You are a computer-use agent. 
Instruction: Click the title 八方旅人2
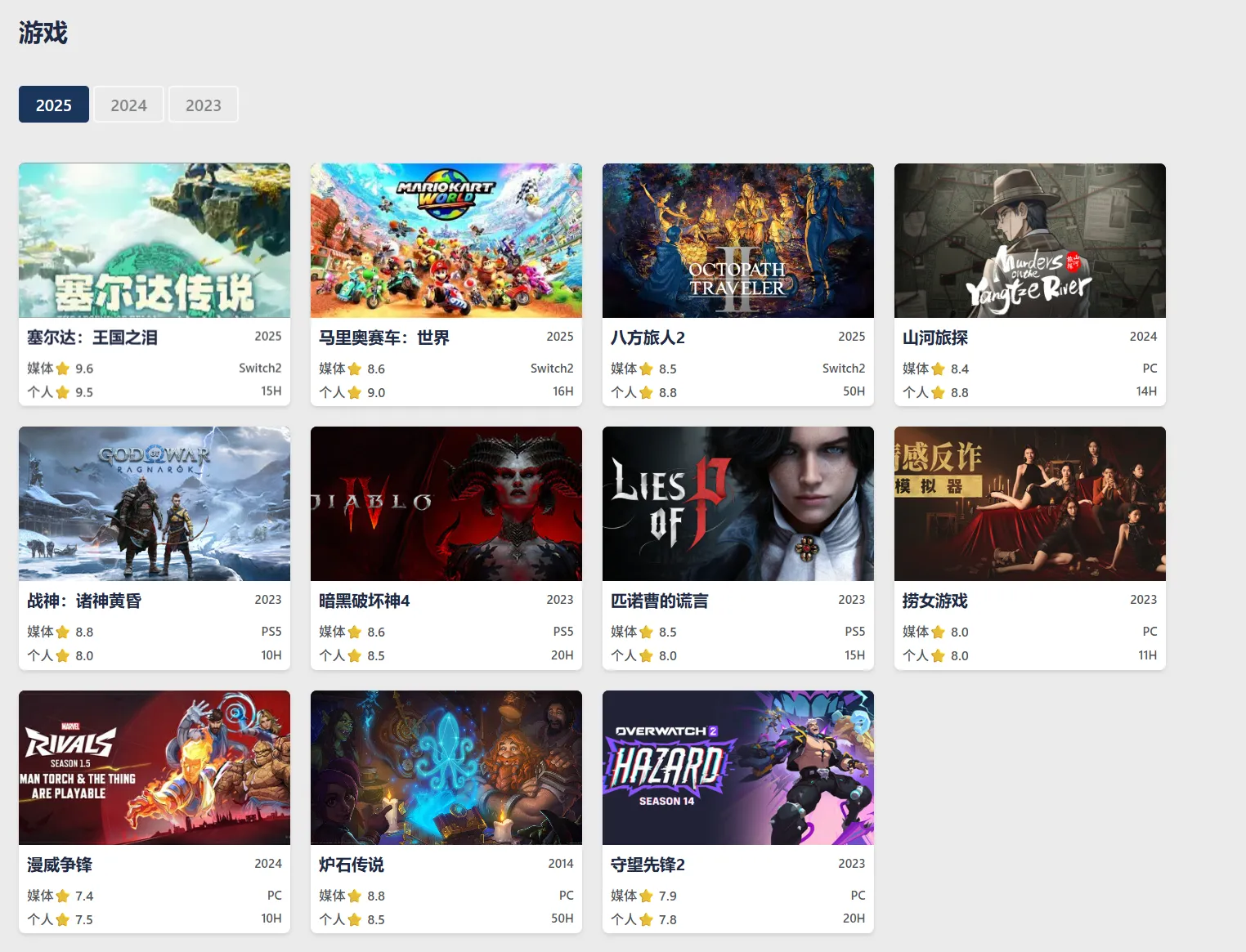(x=648, y=337)
